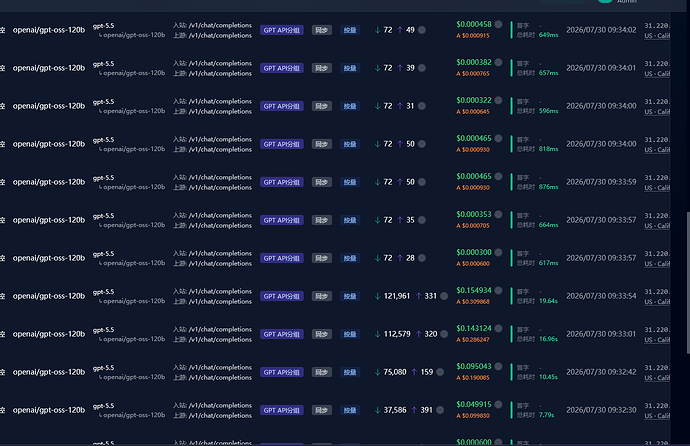This screenshot has width=690, height=446.
Task: Click cost detail icon next to $0.095043
Action: 498,366
